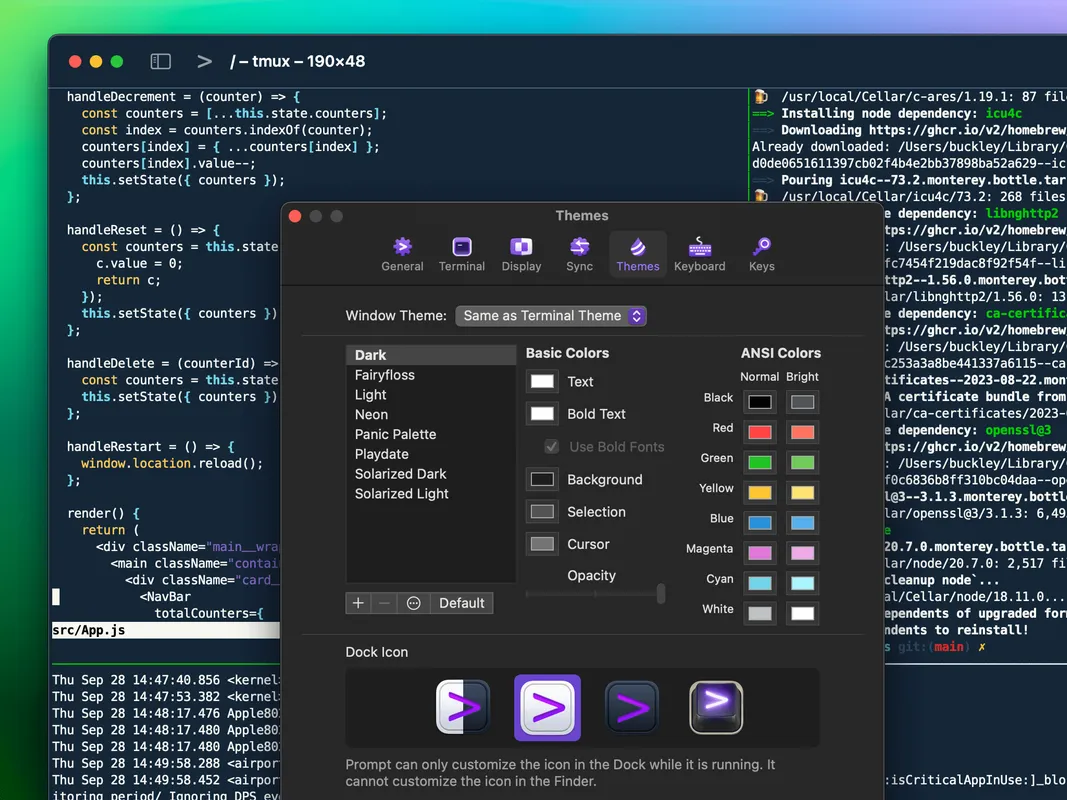Screen dimensions: 1067x800
Task: Select the Solarized Dark theme
Action: click(x=400, y=474)
